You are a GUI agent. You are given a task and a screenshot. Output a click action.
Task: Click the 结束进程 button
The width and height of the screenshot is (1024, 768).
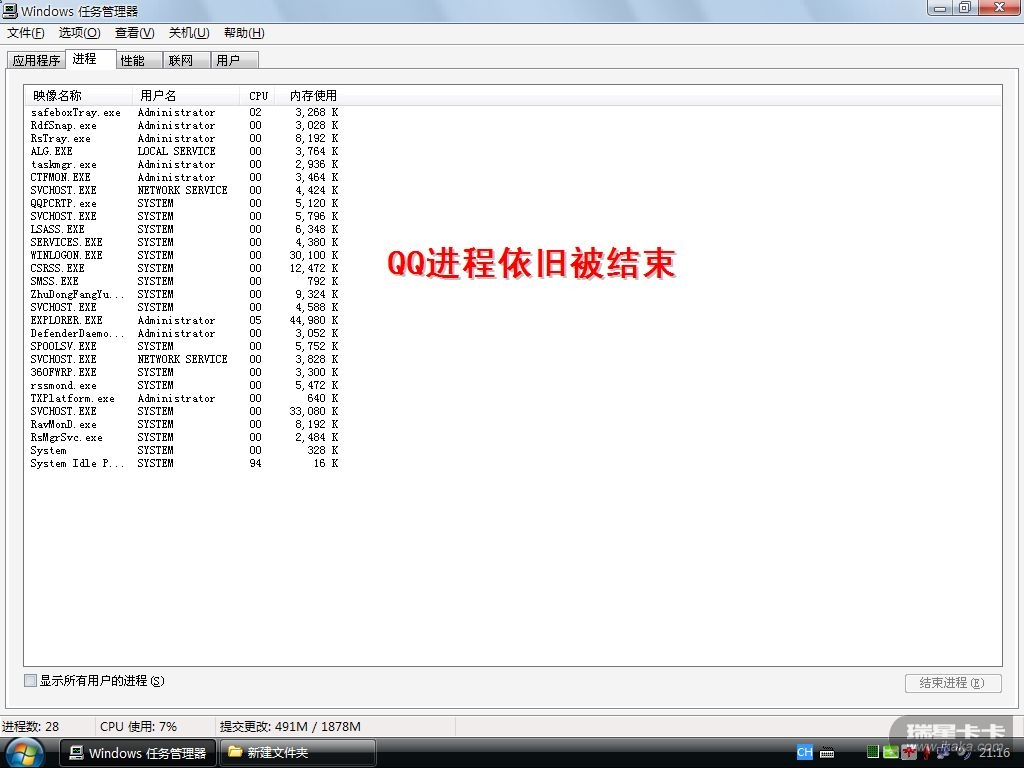click(953, 682)
